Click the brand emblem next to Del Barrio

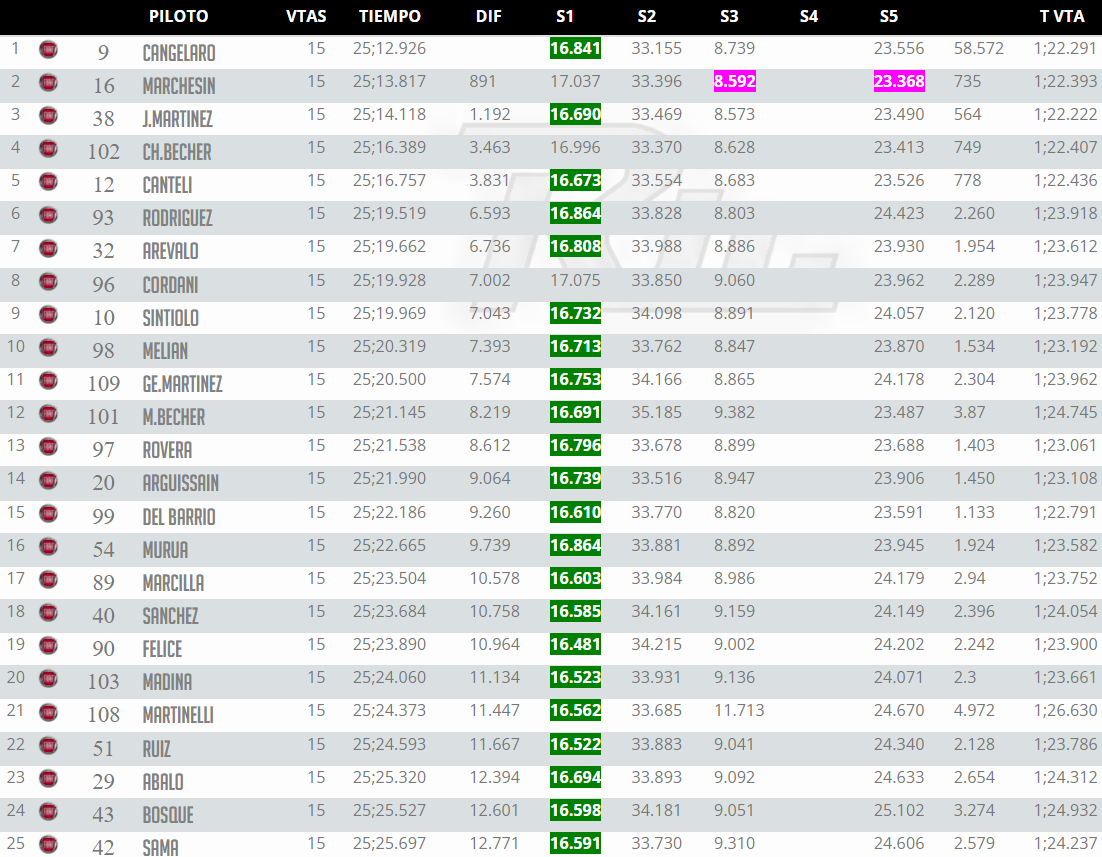(48, 513)
